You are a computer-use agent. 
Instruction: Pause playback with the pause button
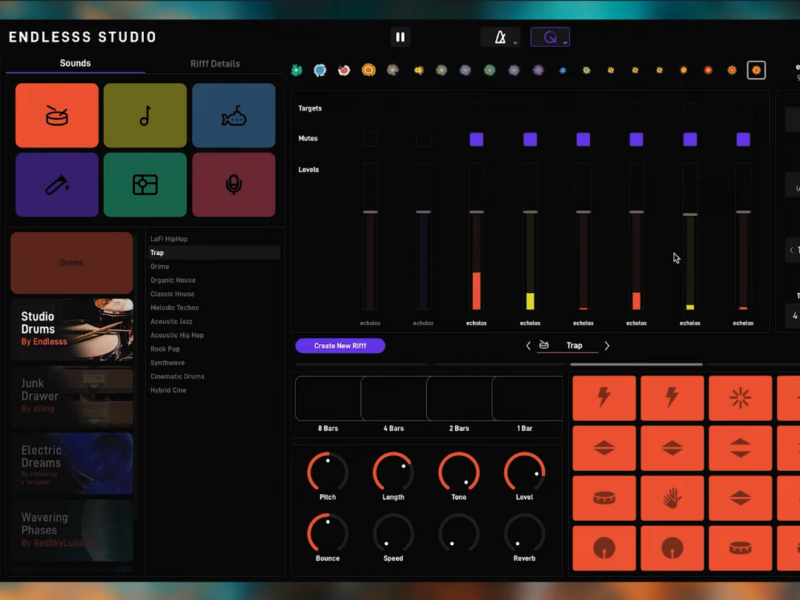[x=400, y=37]
